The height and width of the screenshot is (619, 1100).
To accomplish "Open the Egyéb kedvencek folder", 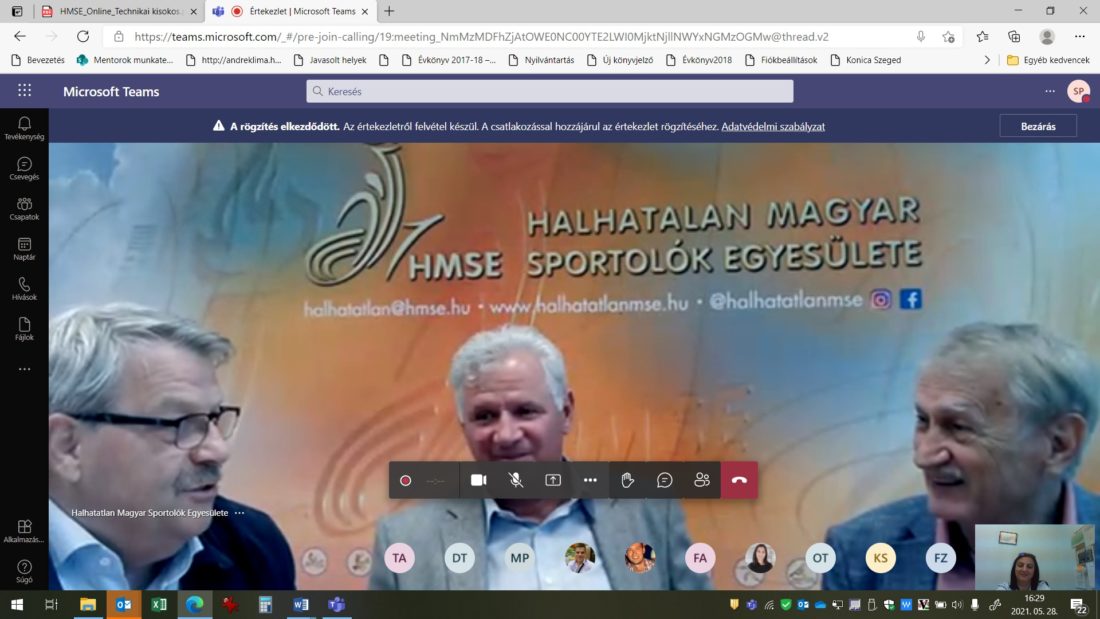I will [x=1048, y=60].
